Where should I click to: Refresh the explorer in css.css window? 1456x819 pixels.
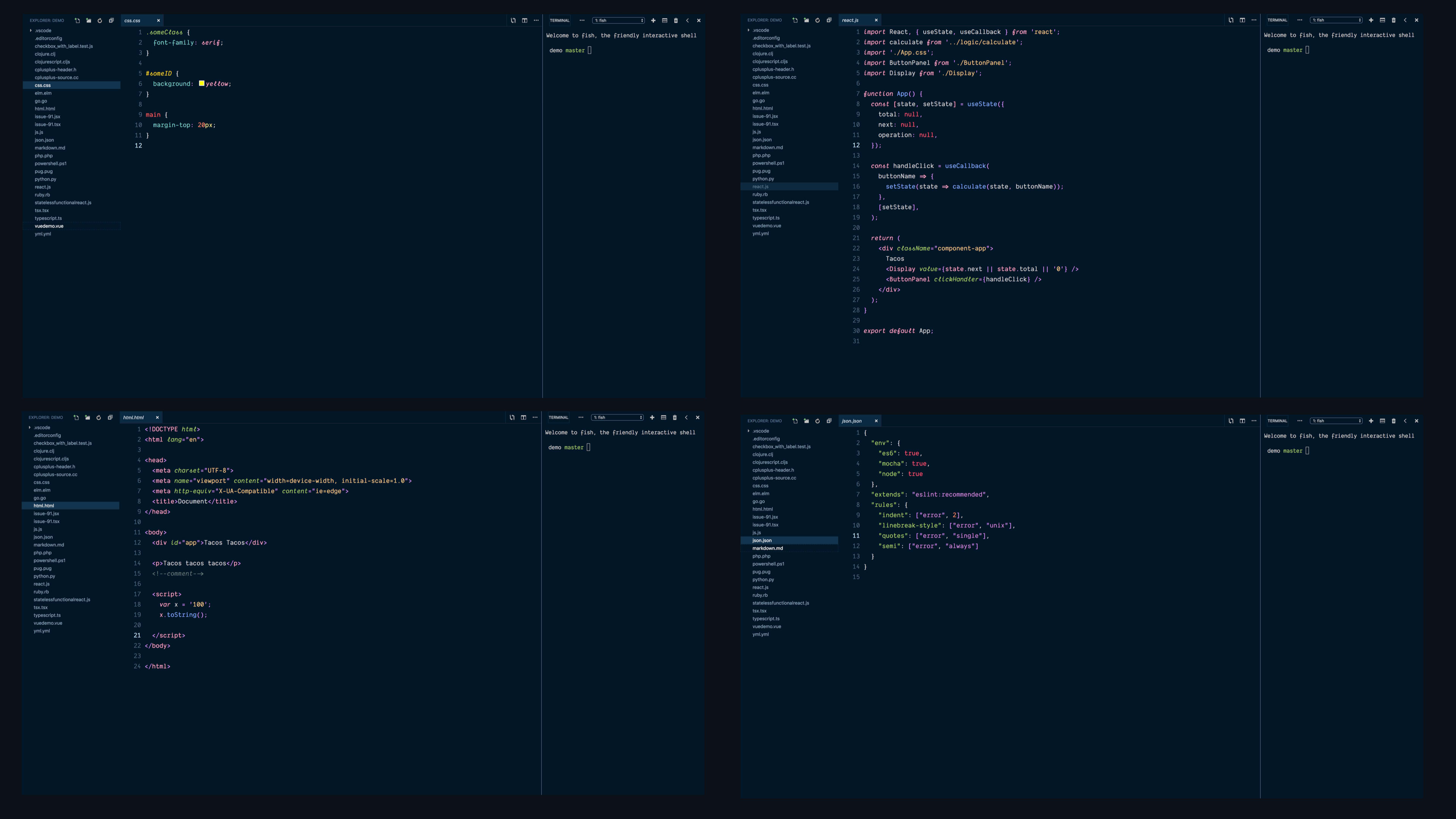tap(99, 20)
